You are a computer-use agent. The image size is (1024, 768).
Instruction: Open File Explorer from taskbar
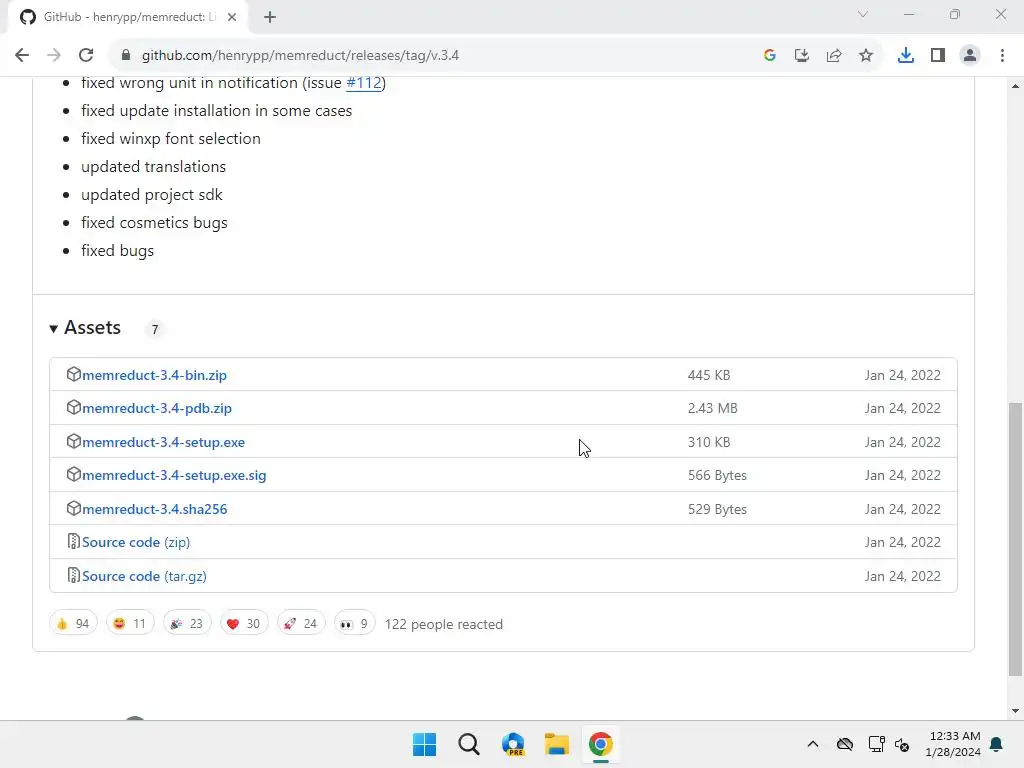point(557,744)
